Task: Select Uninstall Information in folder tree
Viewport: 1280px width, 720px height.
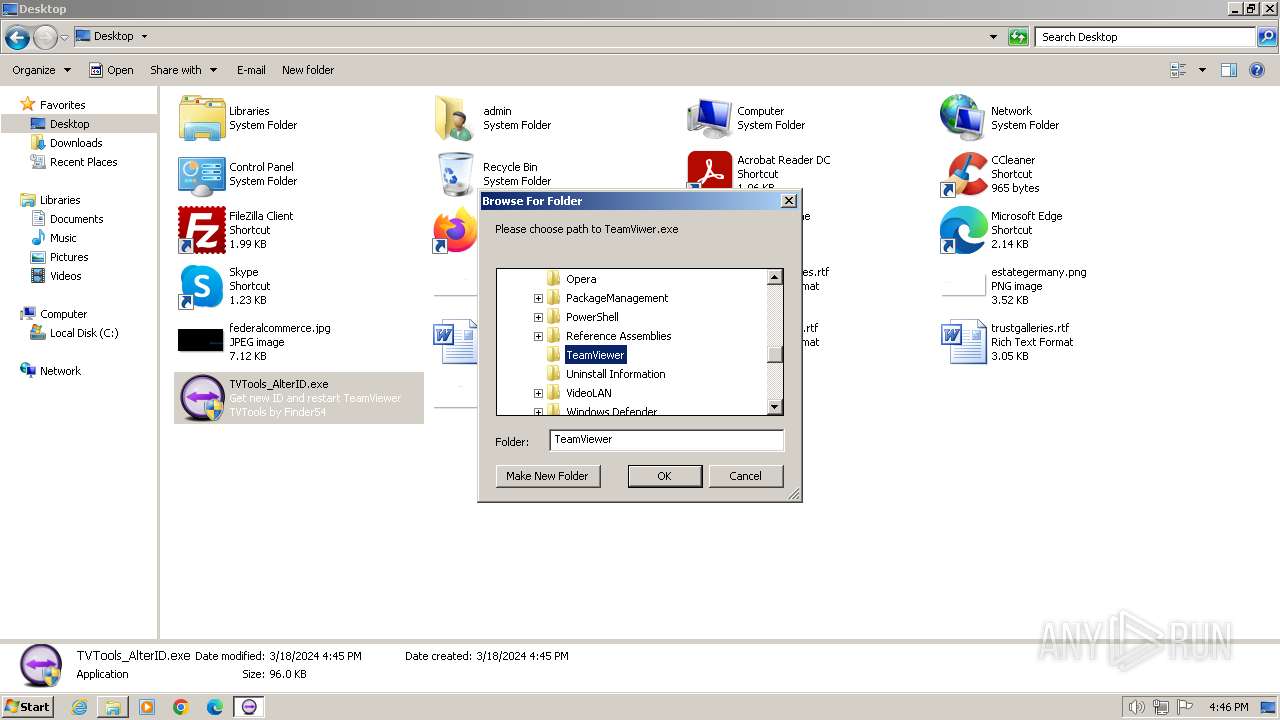Action: click(615, 374)
